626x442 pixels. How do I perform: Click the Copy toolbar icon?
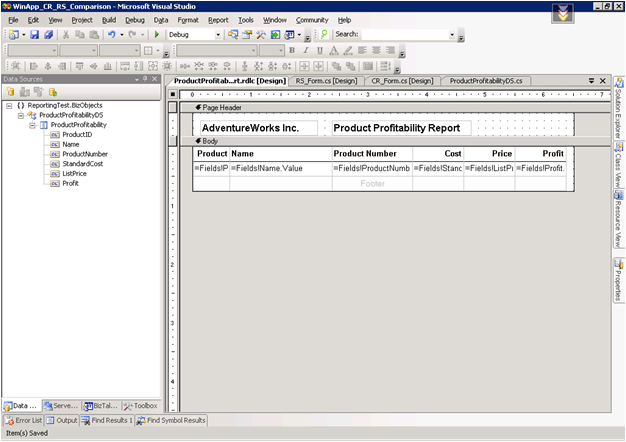tap(80, 35)
